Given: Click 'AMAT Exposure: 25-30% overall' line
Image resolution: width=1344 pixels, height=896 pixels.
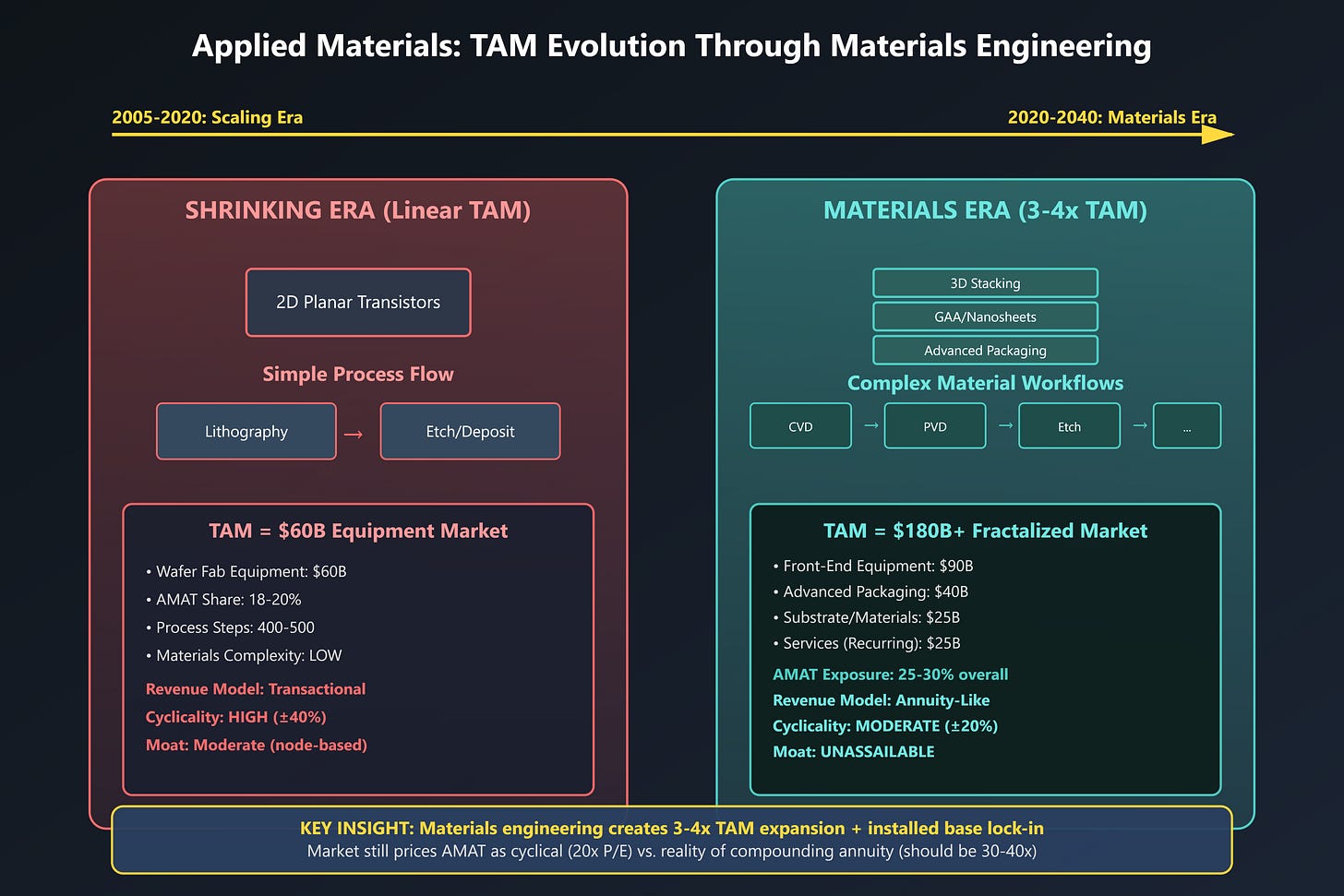Looking at the screenshot, I should [891, 675].
